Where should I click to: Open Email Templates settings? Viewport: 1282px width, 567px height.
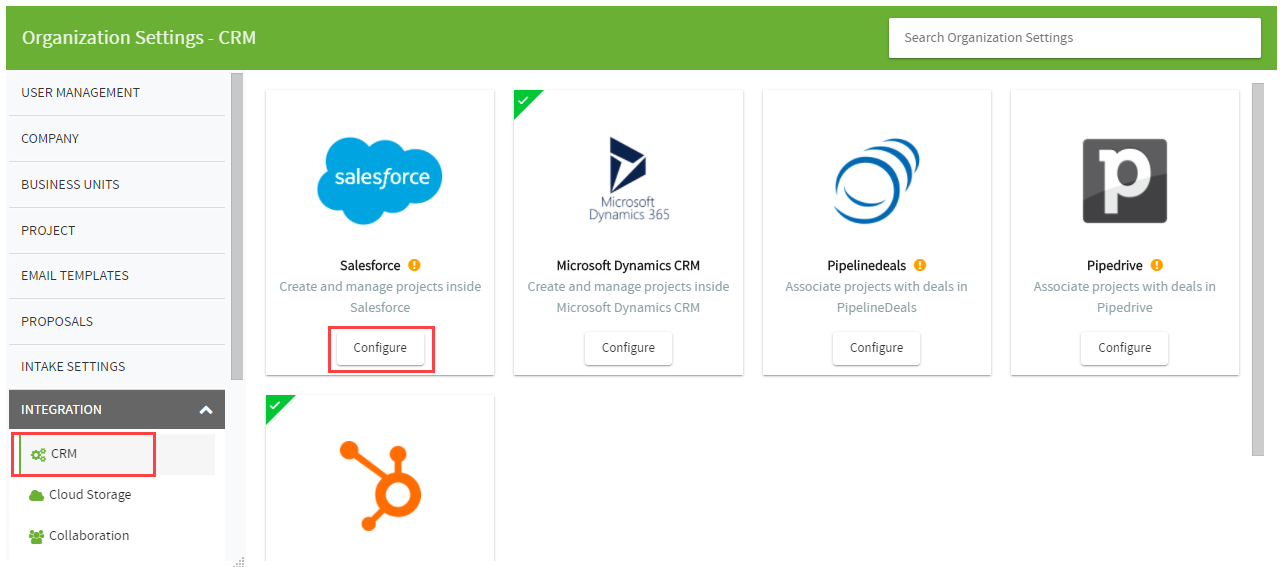tap(116, 275)
